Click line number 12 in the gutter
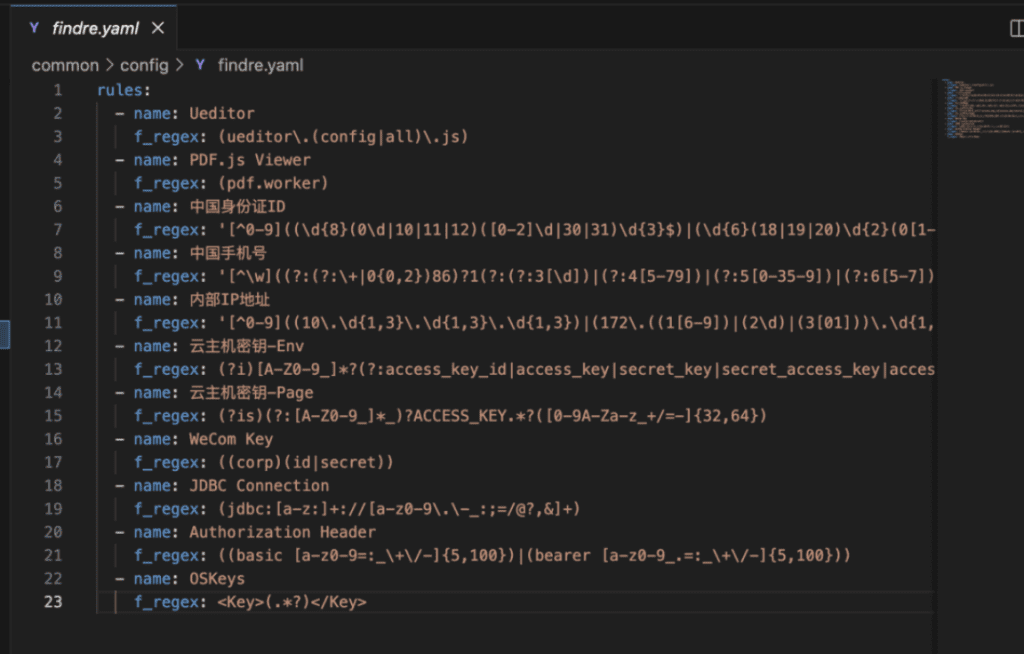Viewport: 1024px width, 654px height. tap(53, 346)
